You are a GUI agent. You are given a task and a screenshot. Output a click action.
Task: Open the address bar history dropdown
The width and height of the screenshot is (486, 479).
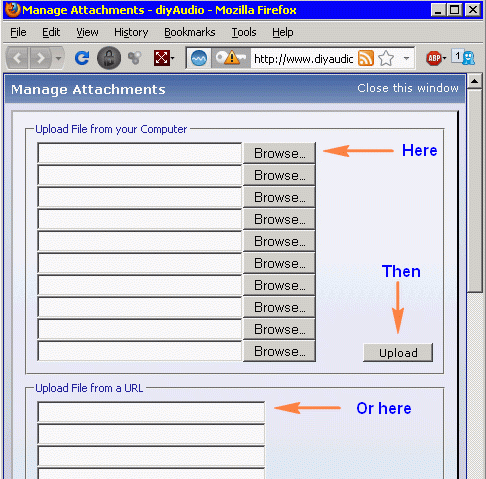click(406, 58)
